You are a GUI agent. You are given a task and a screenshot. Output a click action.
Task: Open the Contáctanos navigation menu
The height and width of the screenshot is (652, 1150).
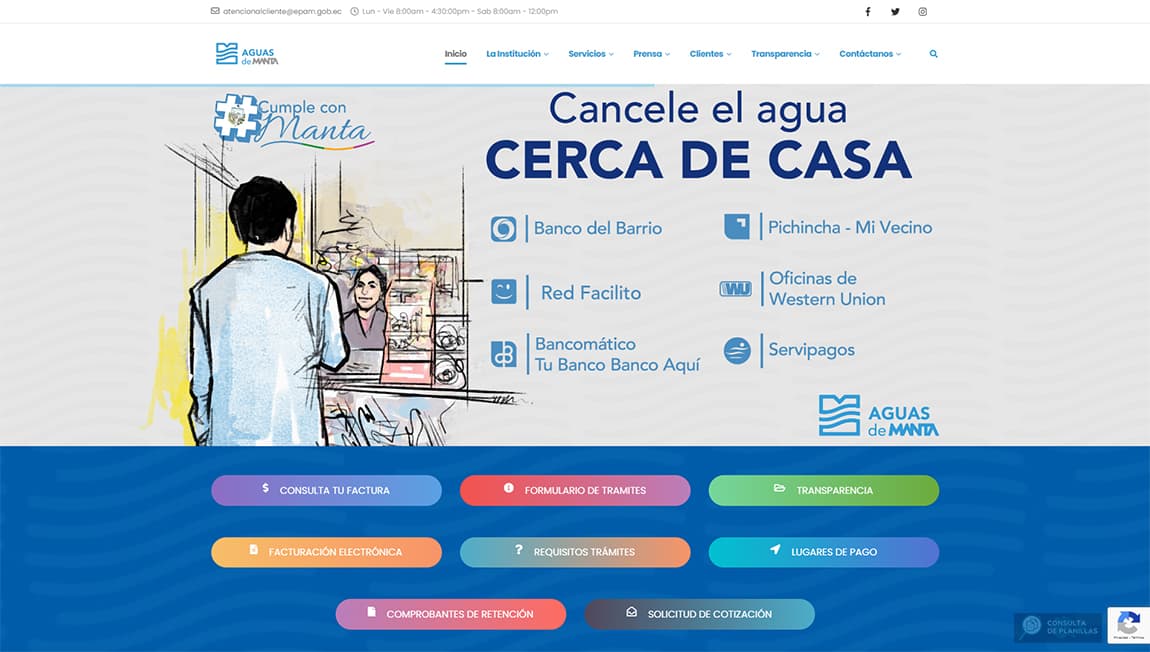(x=870, y=54)
